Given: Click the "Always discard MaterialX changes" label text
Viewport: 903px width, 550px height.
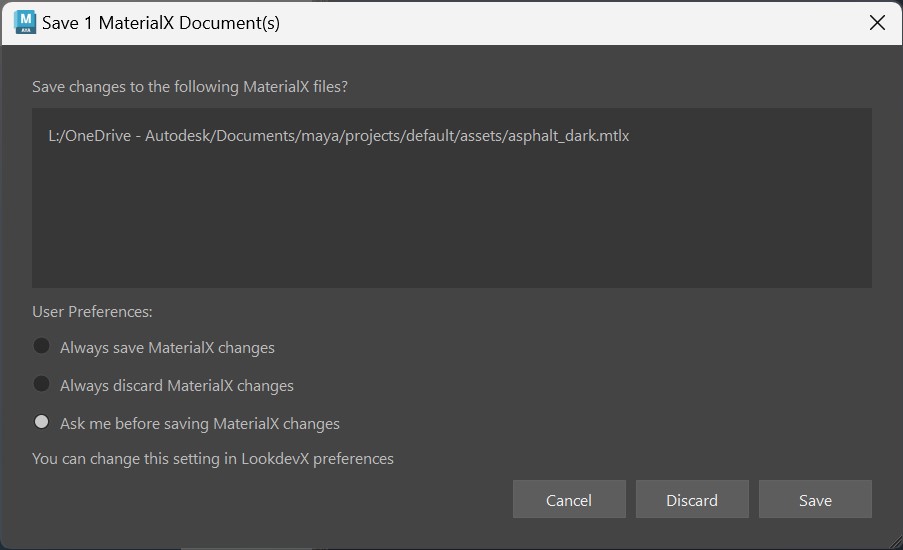Looking at the screenshot, I should [177, 386].
